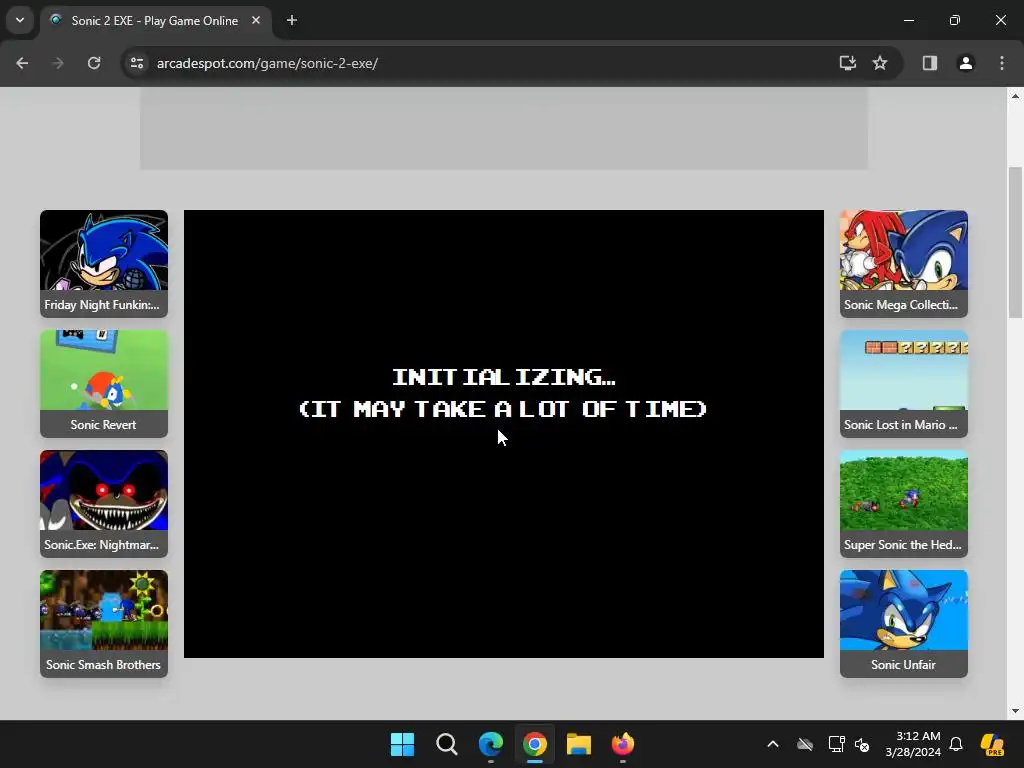Viewport: 1024px width, 768px height.
Task: Open the network status tray icon
Action: click(x=836, y=744)
